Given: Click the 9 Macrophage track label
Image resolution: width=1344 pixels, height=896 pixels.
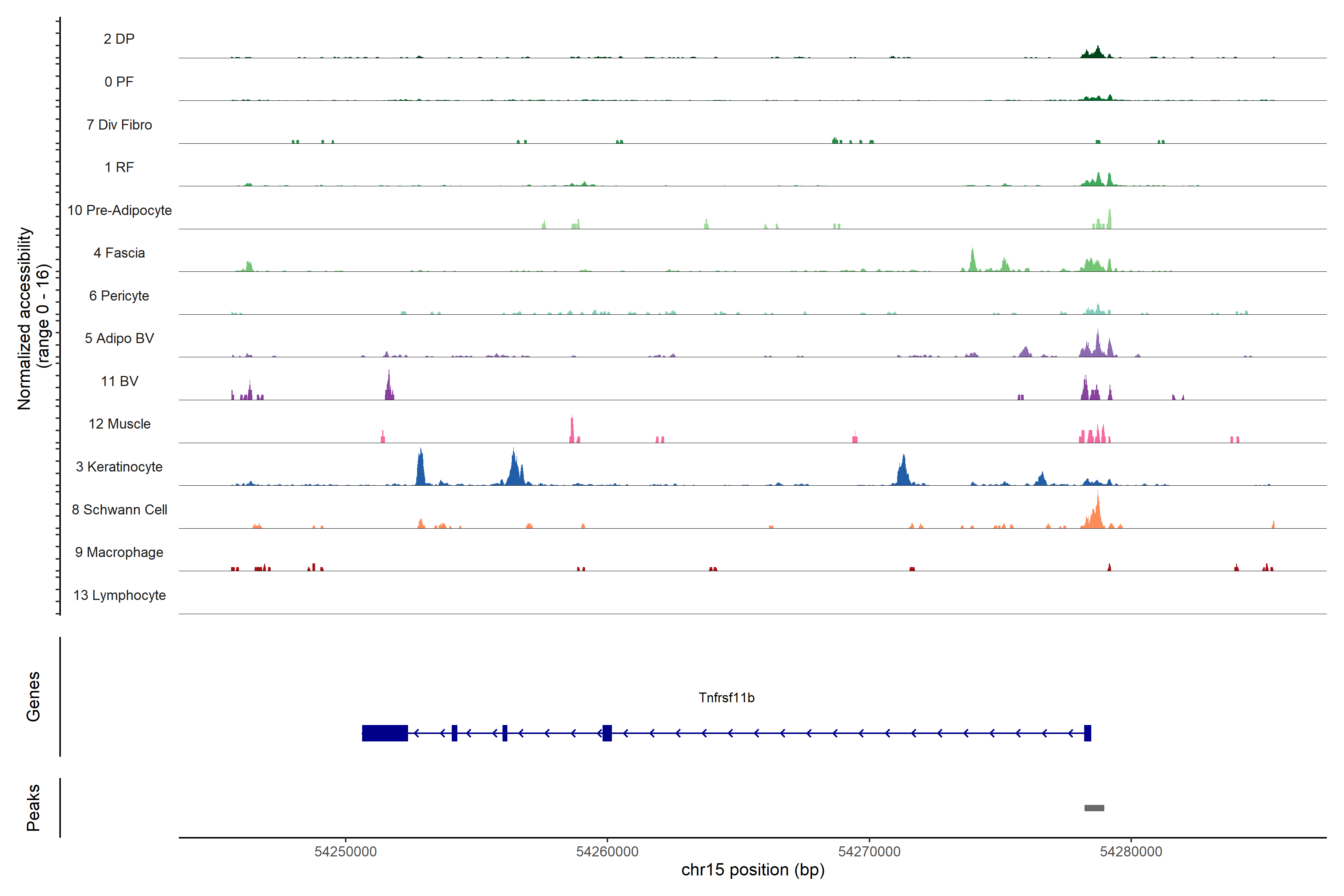Looking at the screenshot, I should [x=119, y=553].
